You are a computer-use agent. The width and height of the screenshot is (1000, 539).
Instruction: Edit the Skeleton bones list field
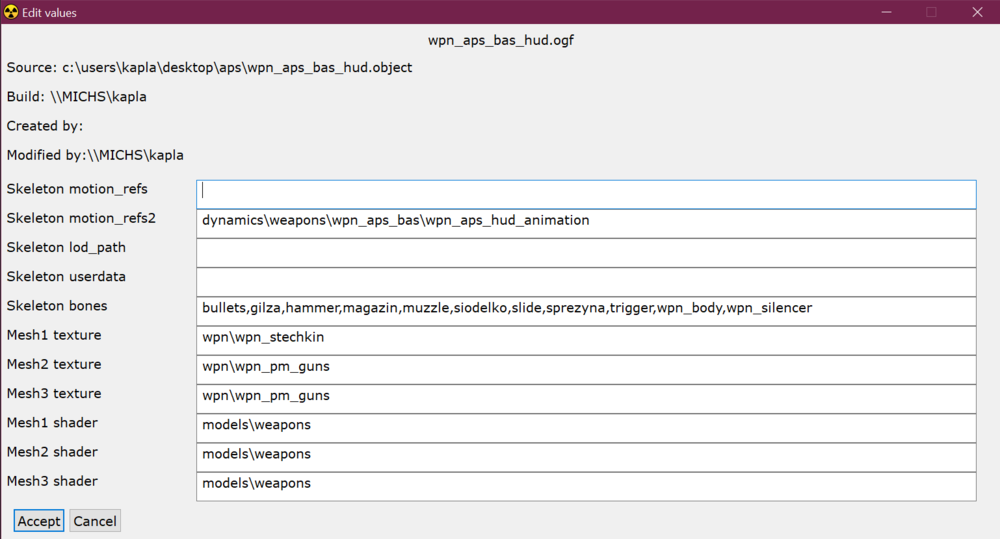pyautogui.click(x=585, y=311)
